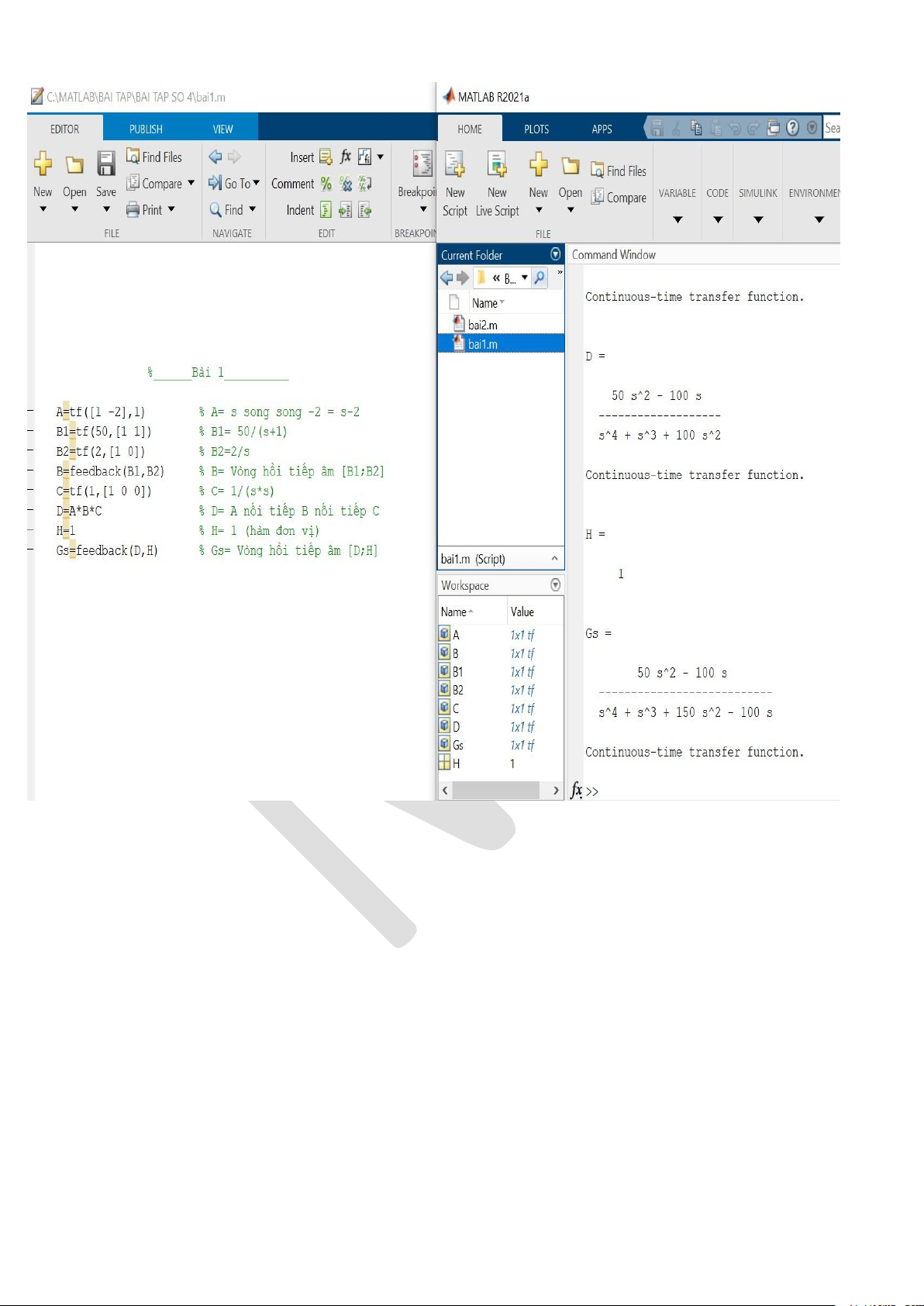
Task: Select variable Gs in the Workspace
Action: pyautogui.click(x=458, y=745)
